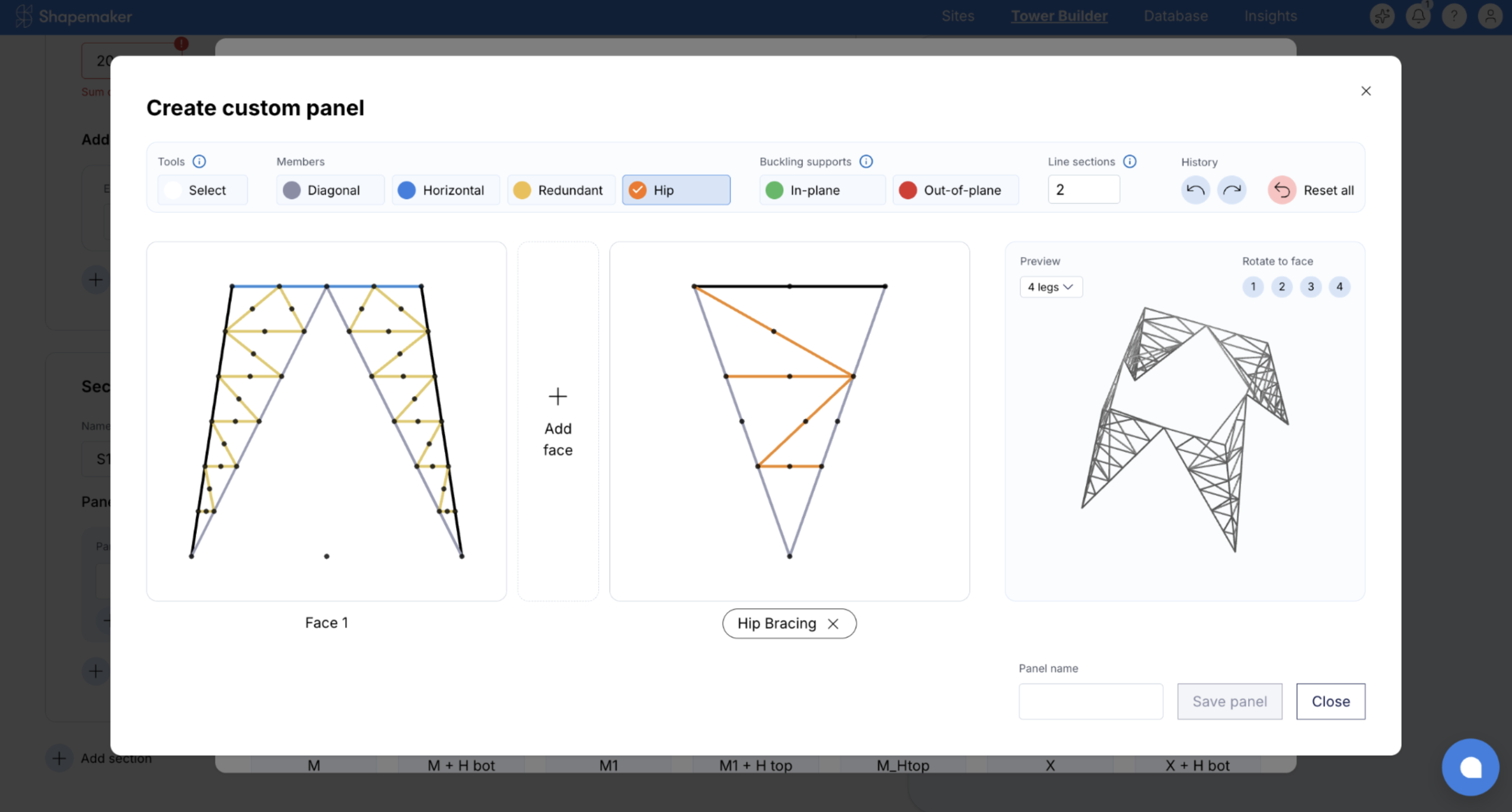Select the Redundant member type
1512x812 pixels.
562,190
